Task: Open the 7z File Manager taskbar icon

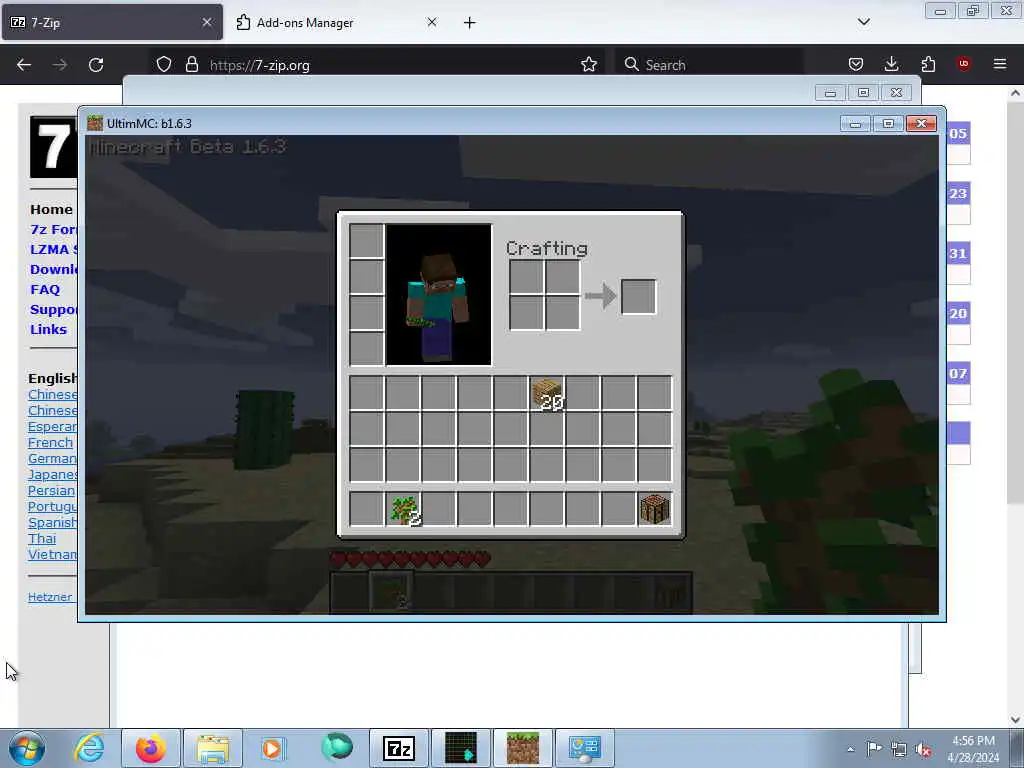Action: point(398,748)
